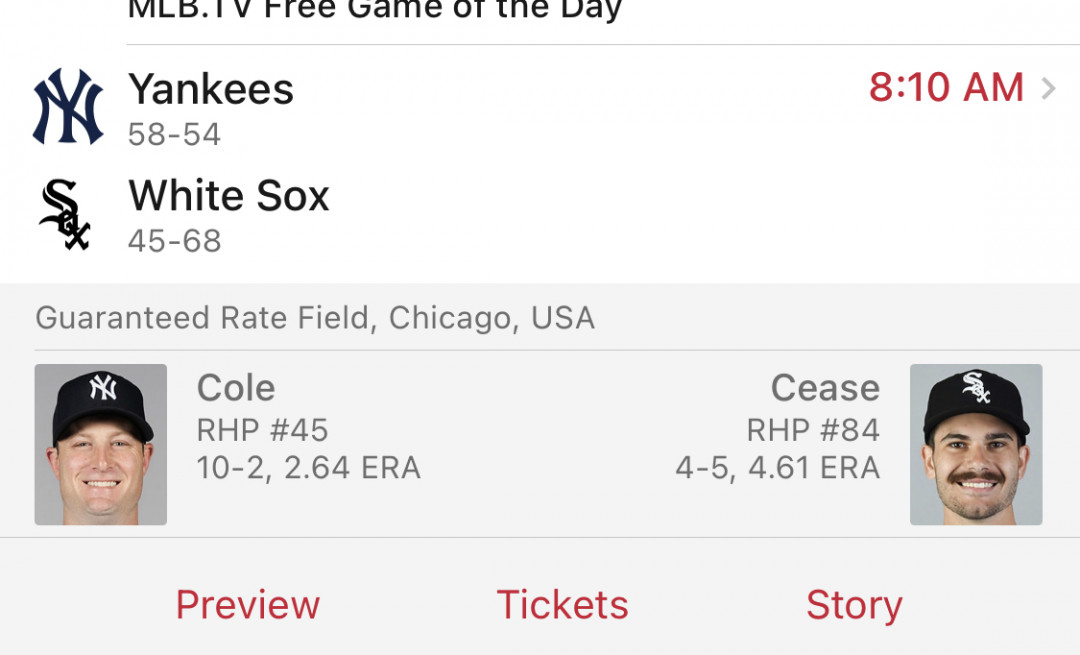This screenshot has height=655, width=1080.
Task: Open the Story link
Action: pyautogui.click(x=854, y=606)
